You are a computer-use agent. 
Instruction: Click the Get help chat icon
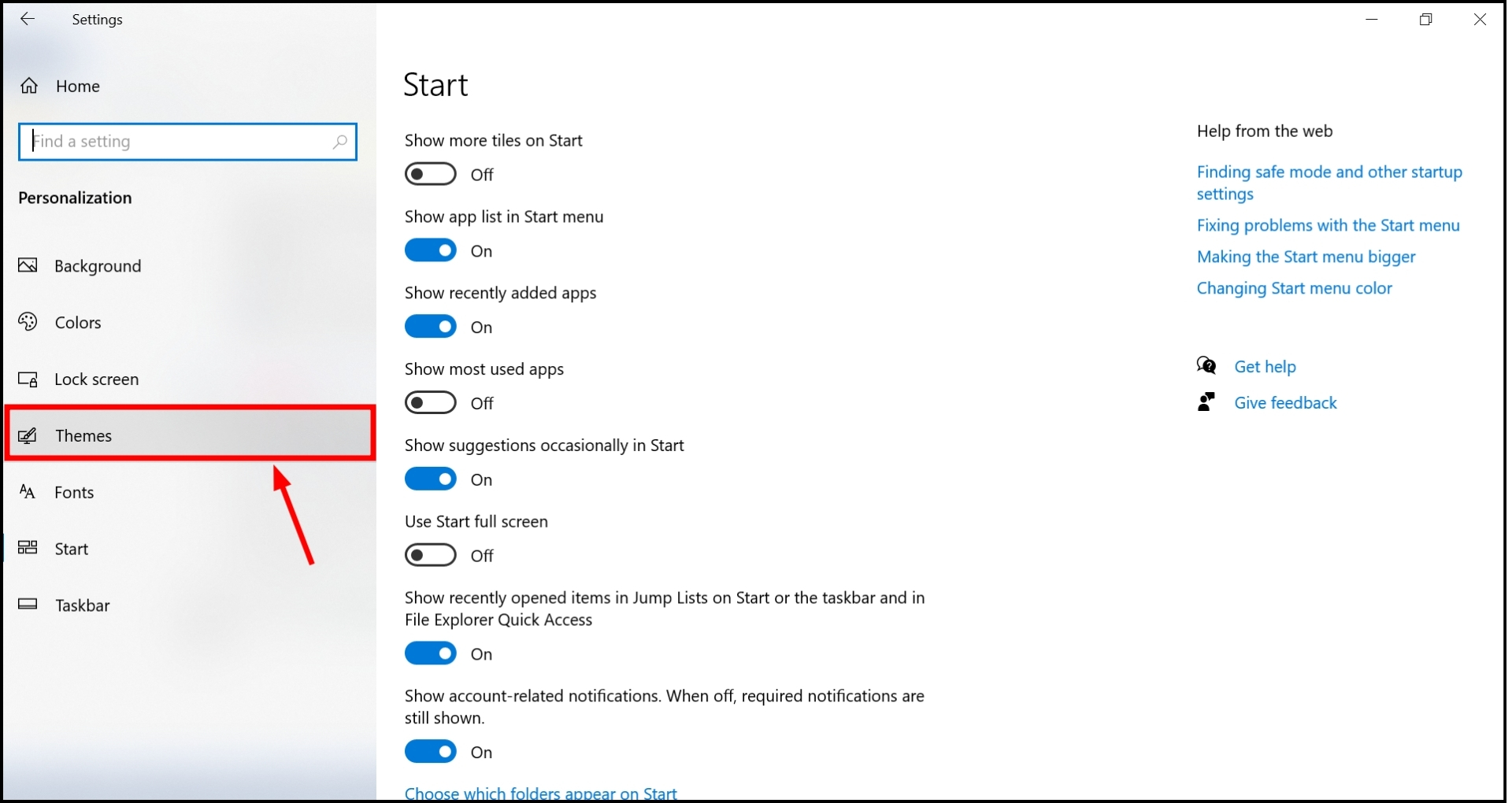click(1206, 366)
